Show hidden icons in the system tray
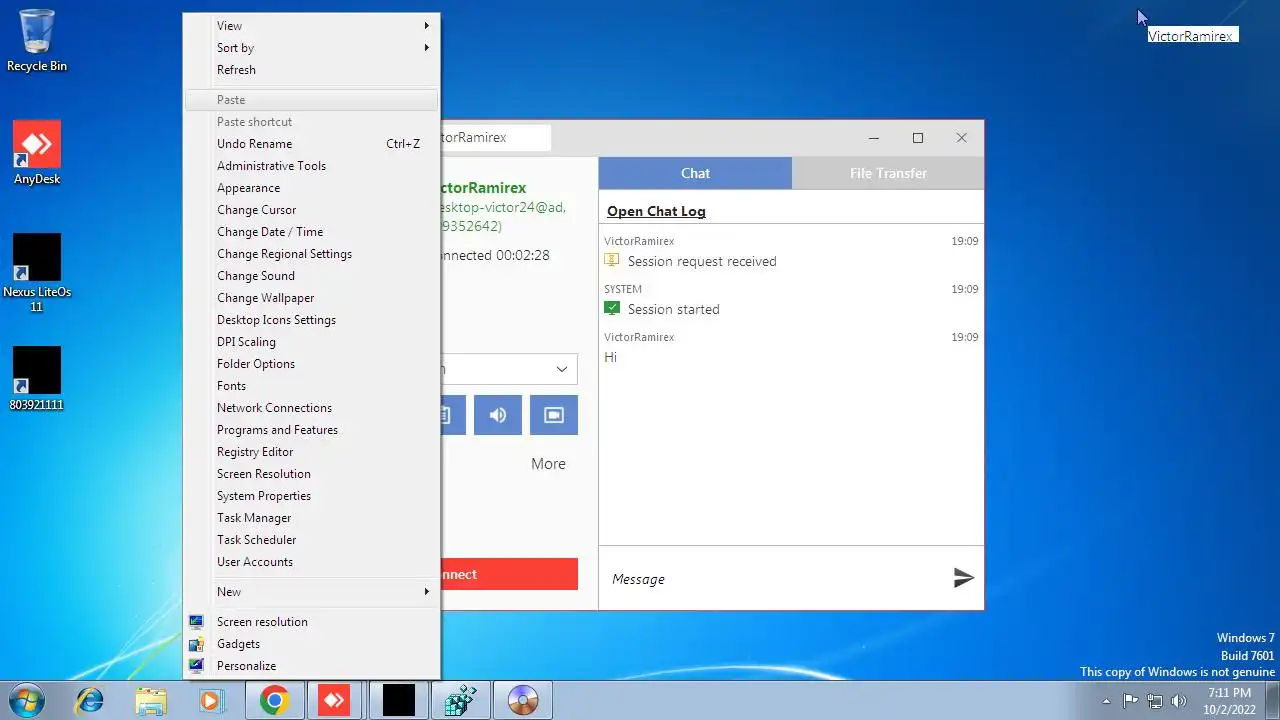Image resolution: width=1280 pixels, height=720 pixels. (1106, 701)
